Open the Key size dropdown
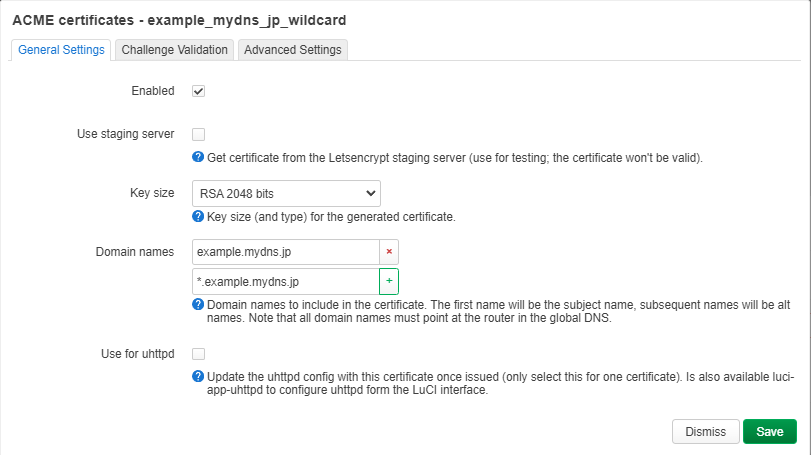 coord(285,192)
